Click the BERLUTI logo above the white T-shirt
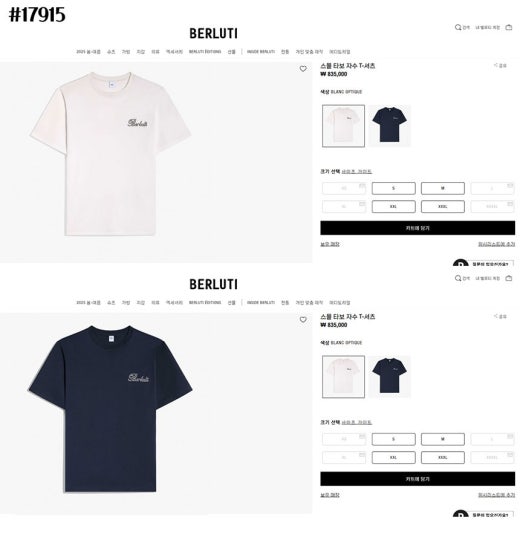The image size is (520, 555). point(213,34)
